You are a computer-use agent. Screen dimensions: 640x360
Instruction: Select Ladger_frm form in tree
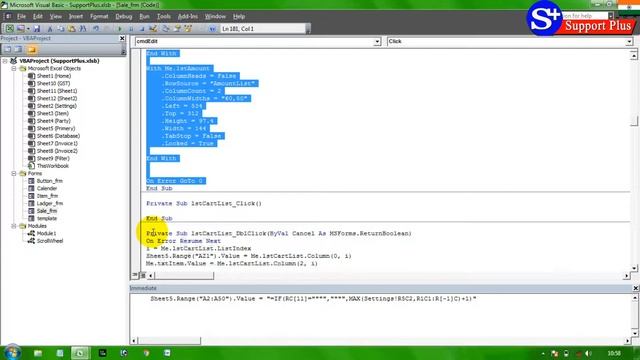(x=50, y=203)
